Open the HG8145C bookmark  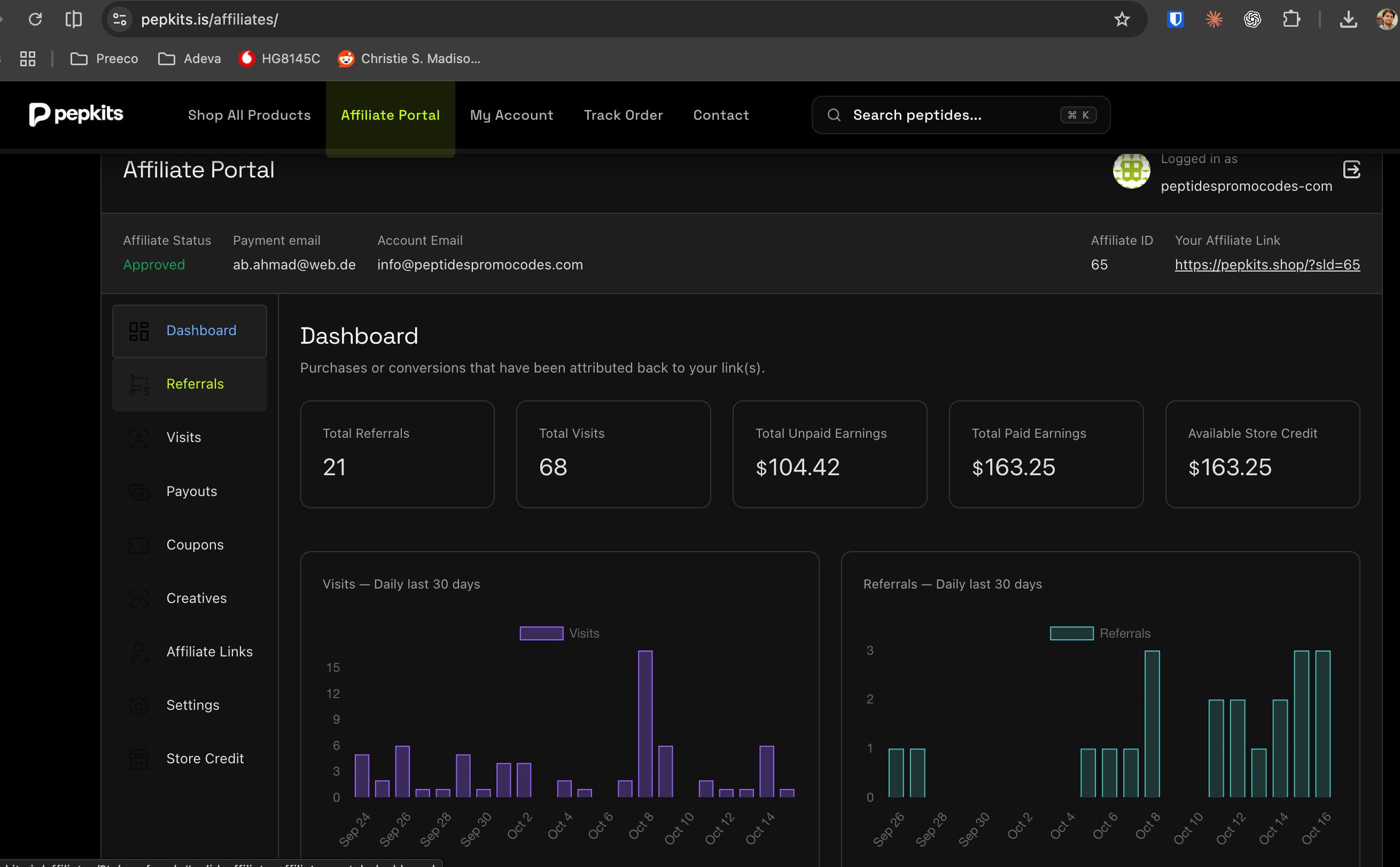click(279, 58)
